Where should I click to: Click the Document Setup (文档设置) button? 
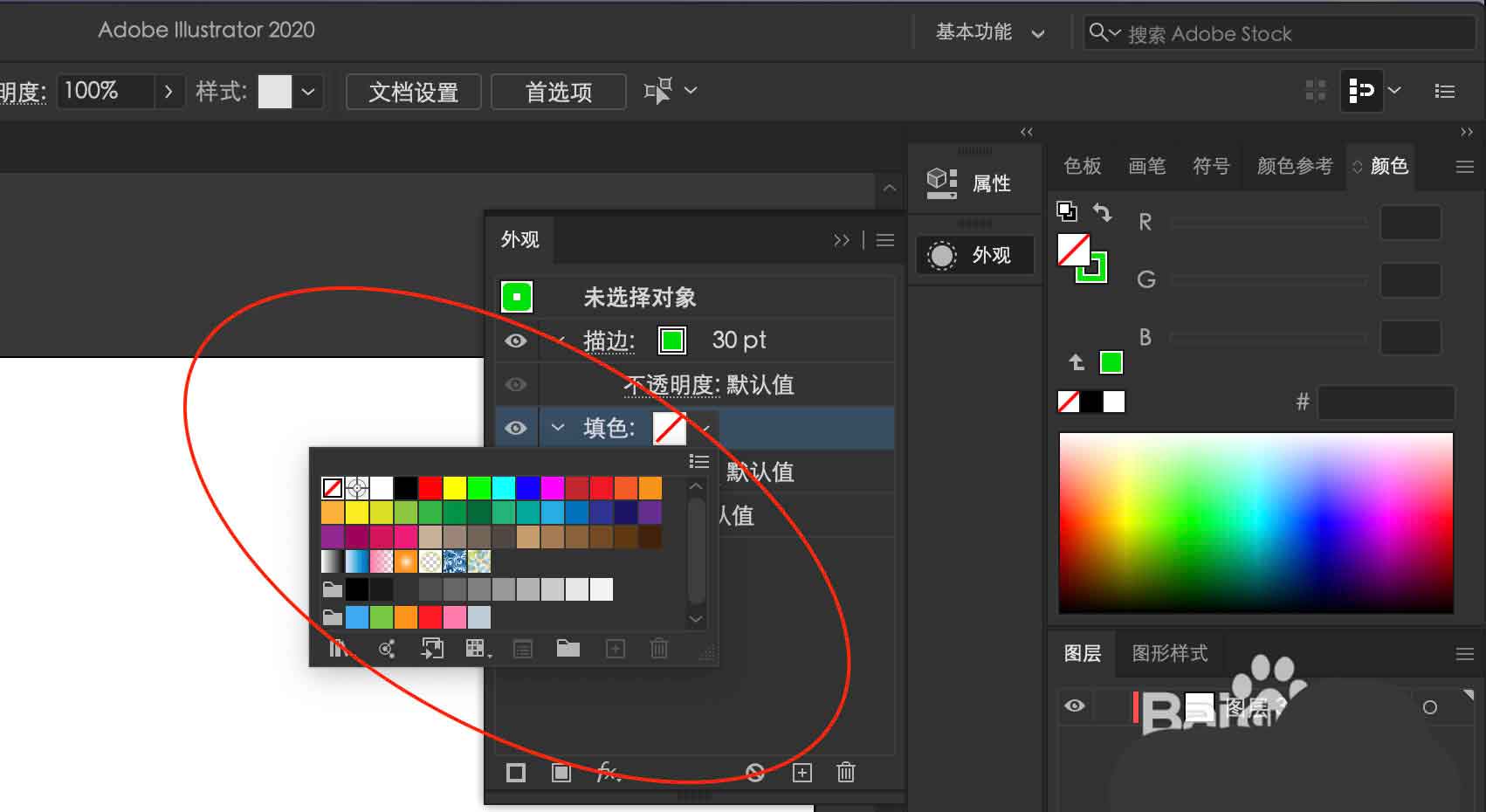coord(414,92)
